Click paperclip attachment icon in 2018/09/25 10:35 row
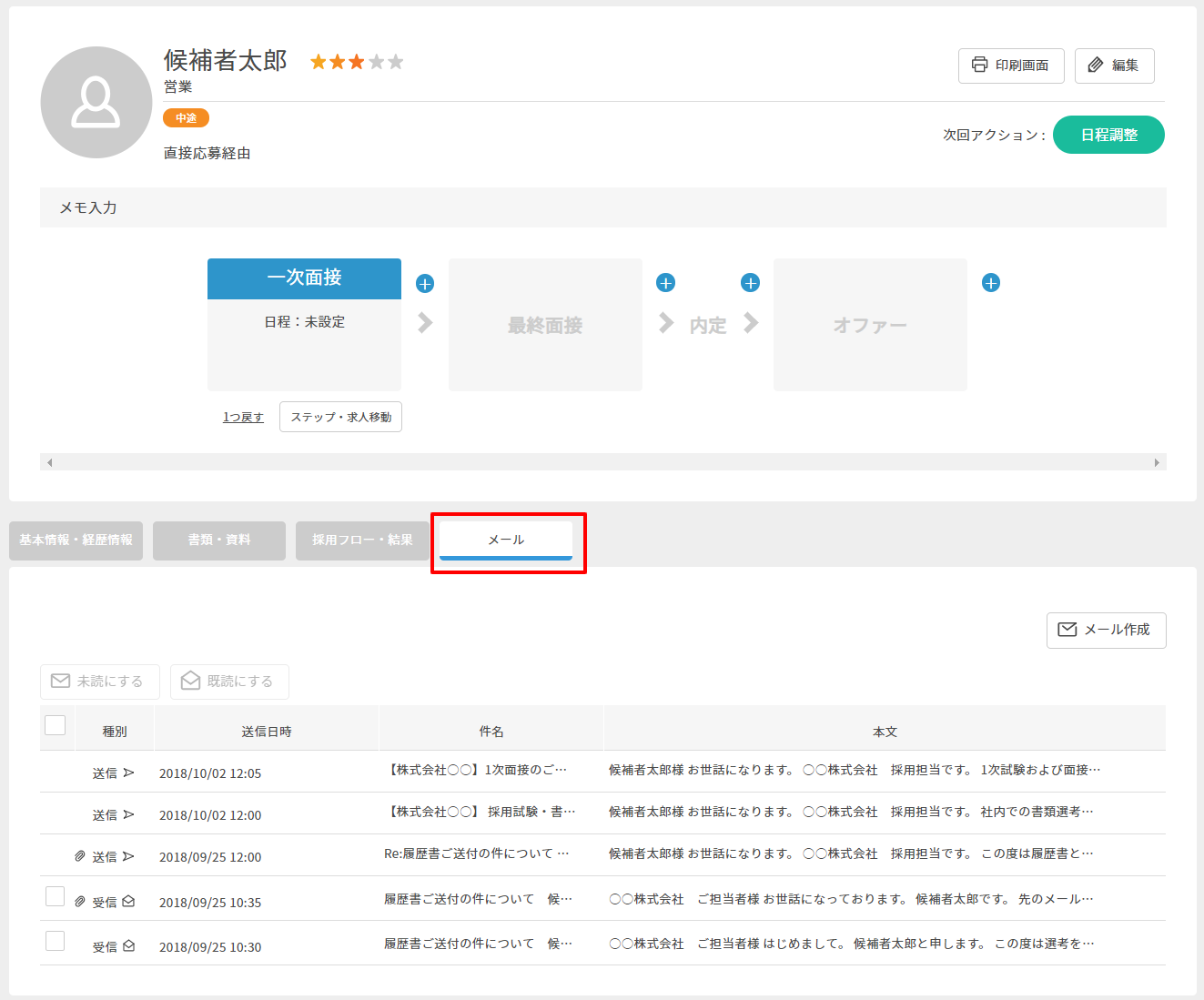 (x=80, y=902)
